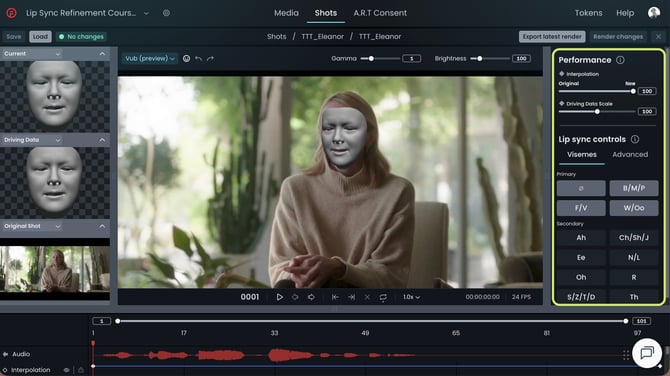
Task: Open the A.R.T Consent tab
Action: tap(380, 13)
